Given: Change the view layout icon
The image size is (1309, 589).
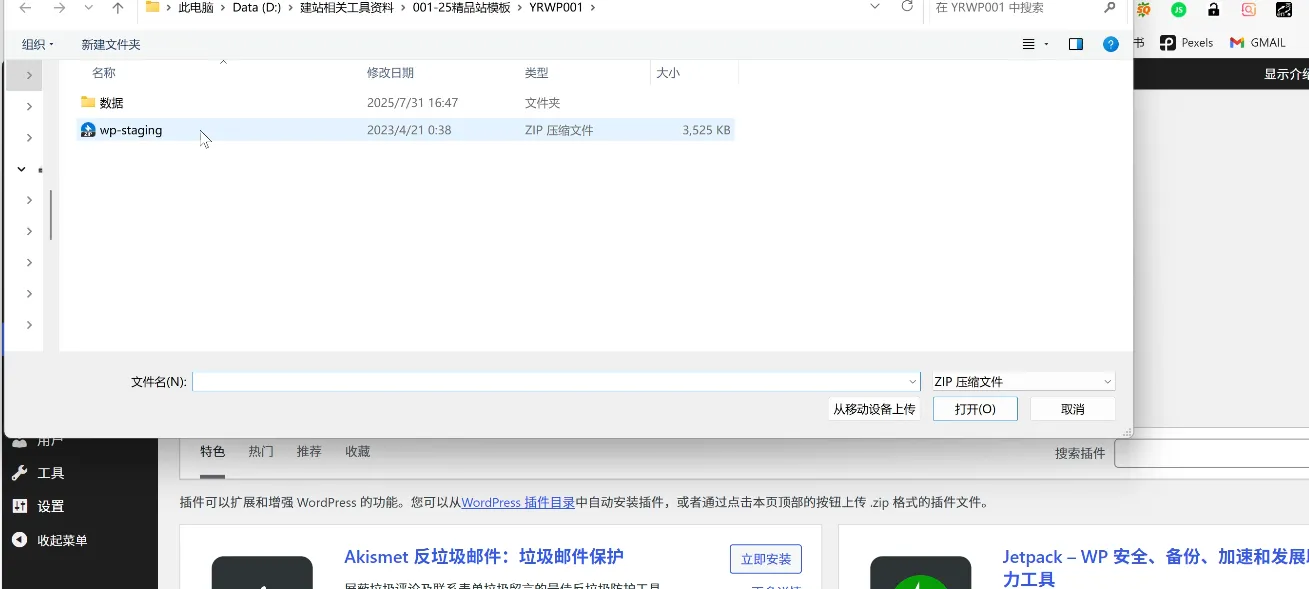Looking at the screenshot, I should (1028, 44).
